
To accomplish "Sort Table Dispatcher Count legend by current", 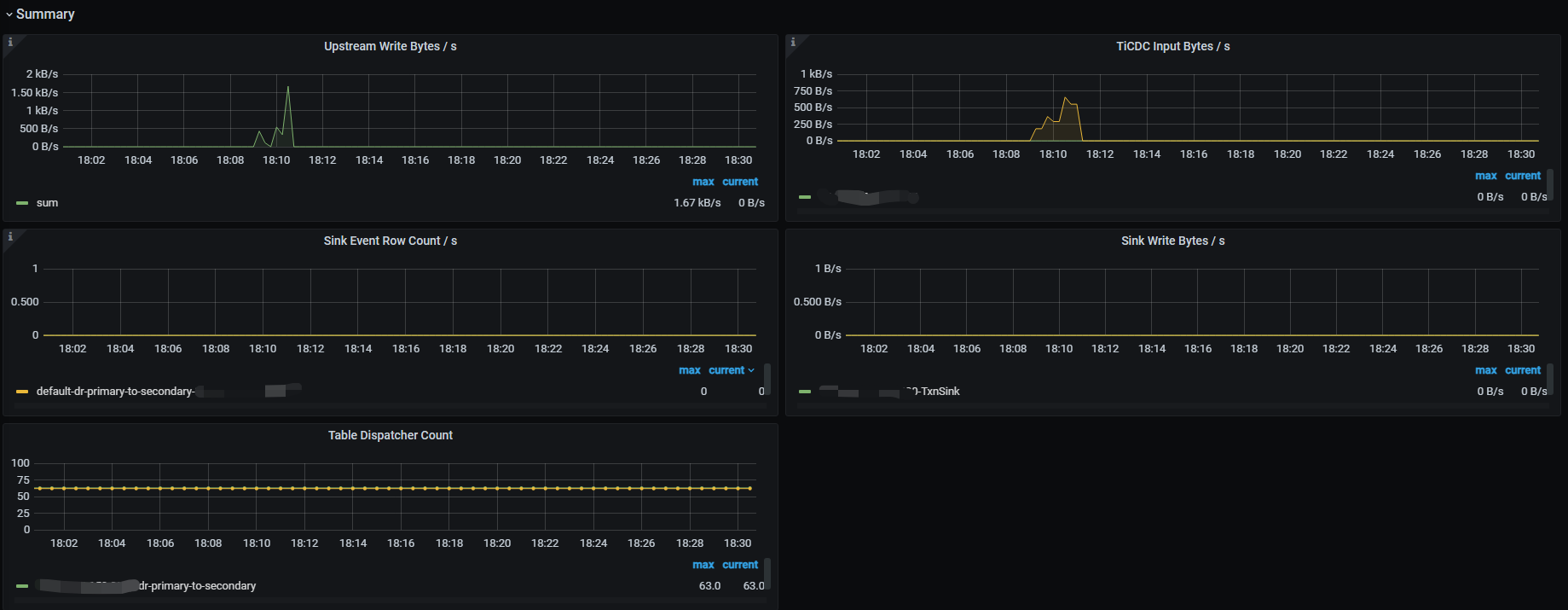I will tap(740, 565).
